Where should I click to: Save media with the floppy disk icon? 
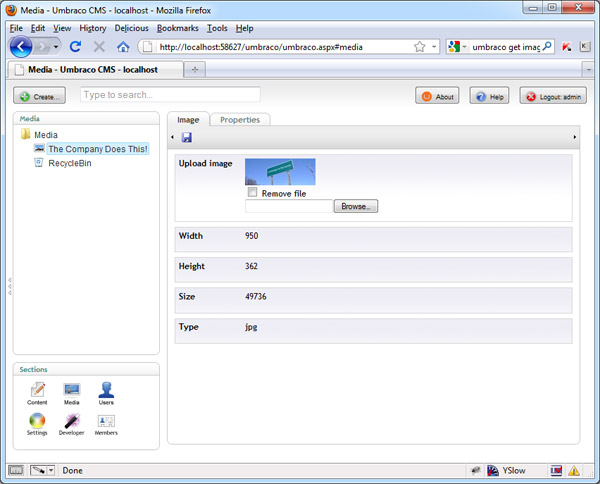pyautogui.click(x=187, y=137)
